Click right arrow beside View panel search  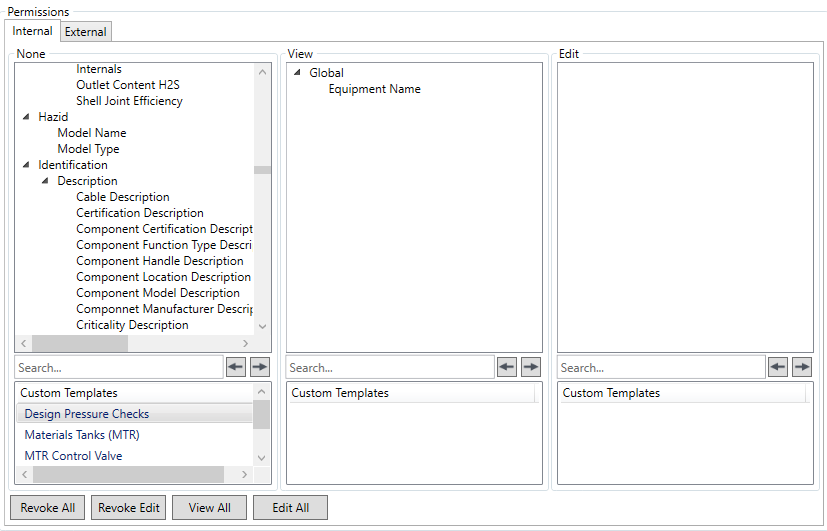pos(531,367)
